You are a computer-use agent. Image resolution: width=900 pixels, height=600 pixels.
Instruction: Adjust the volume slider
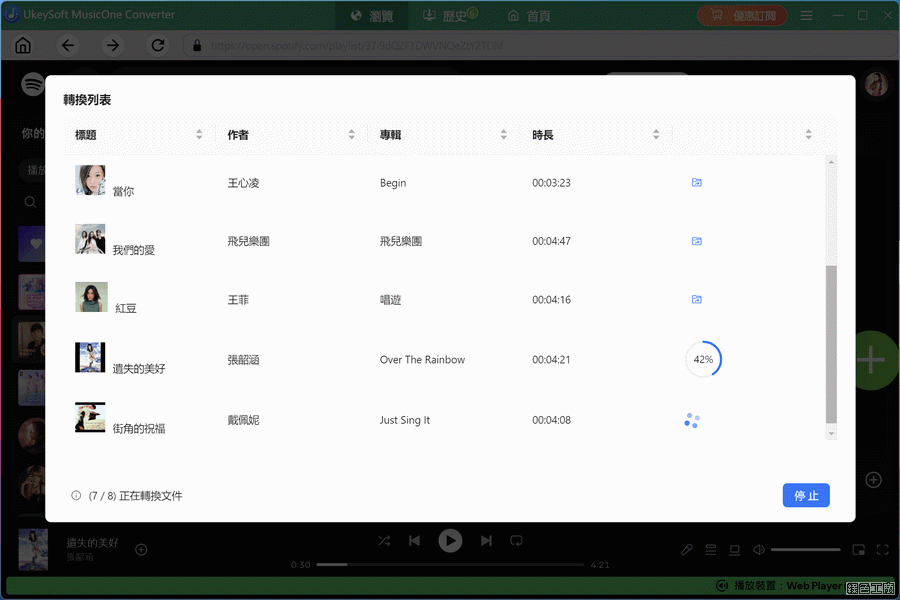point(805,550)
